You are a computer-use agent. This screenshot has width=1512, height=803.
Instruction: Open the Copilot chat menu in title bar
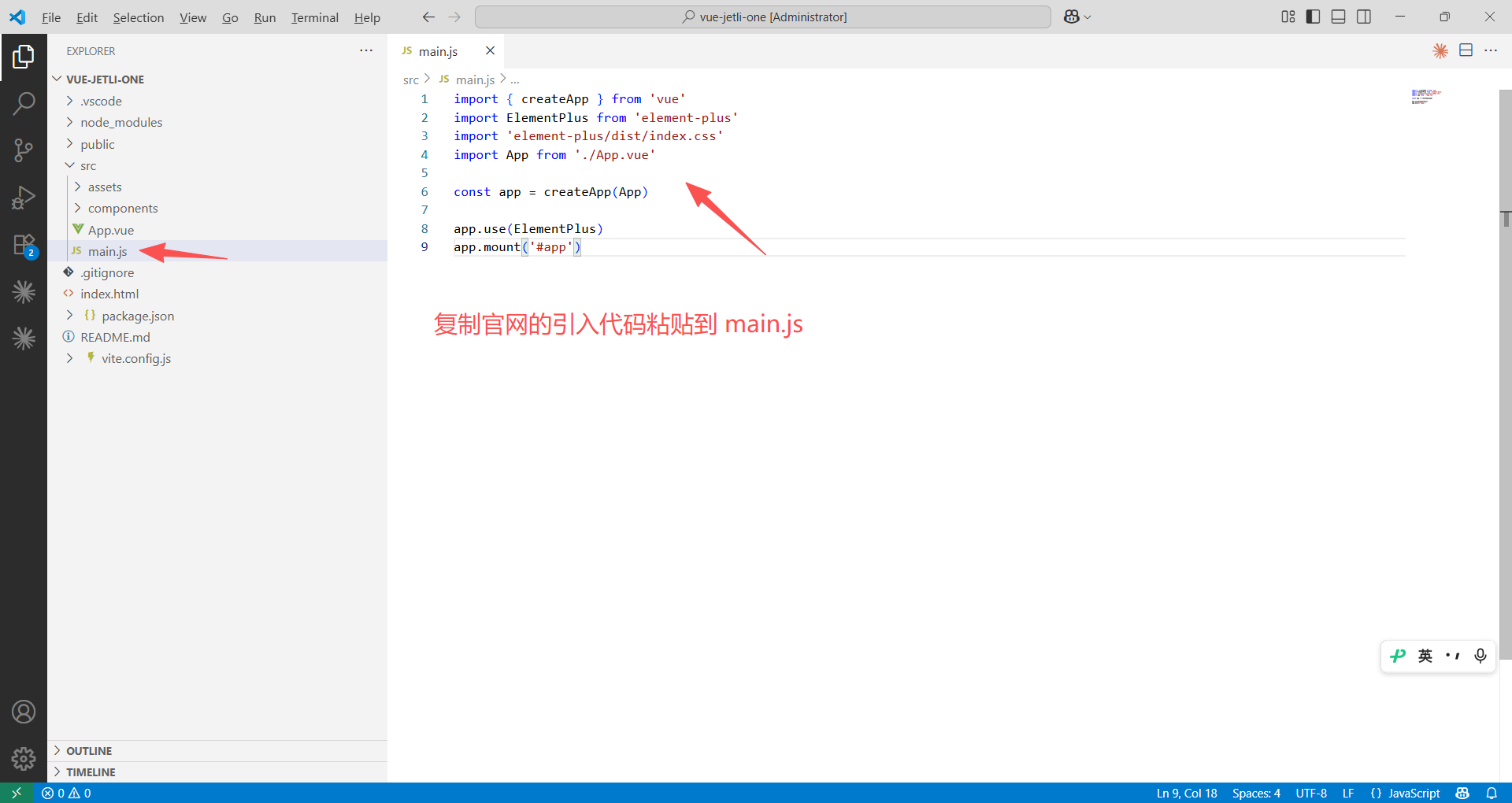(x=1077, y=17)
